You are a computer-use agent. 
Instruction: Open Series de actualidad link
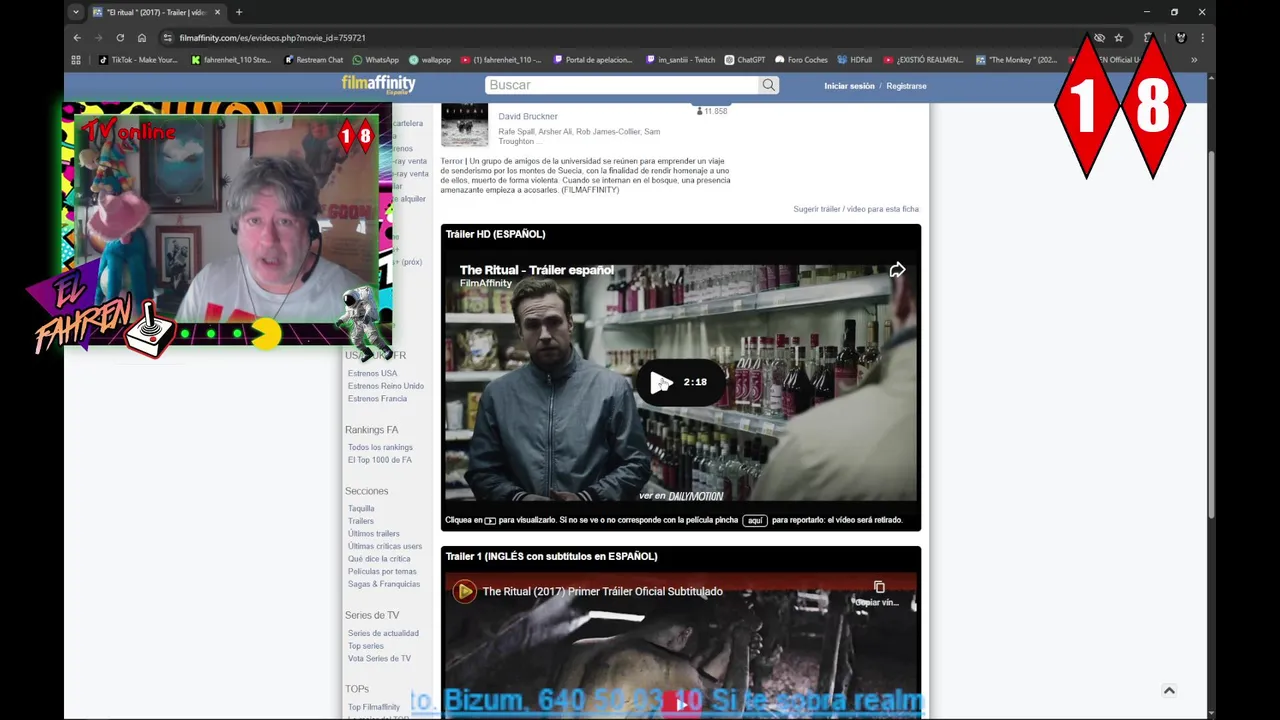tap(383, 633)
